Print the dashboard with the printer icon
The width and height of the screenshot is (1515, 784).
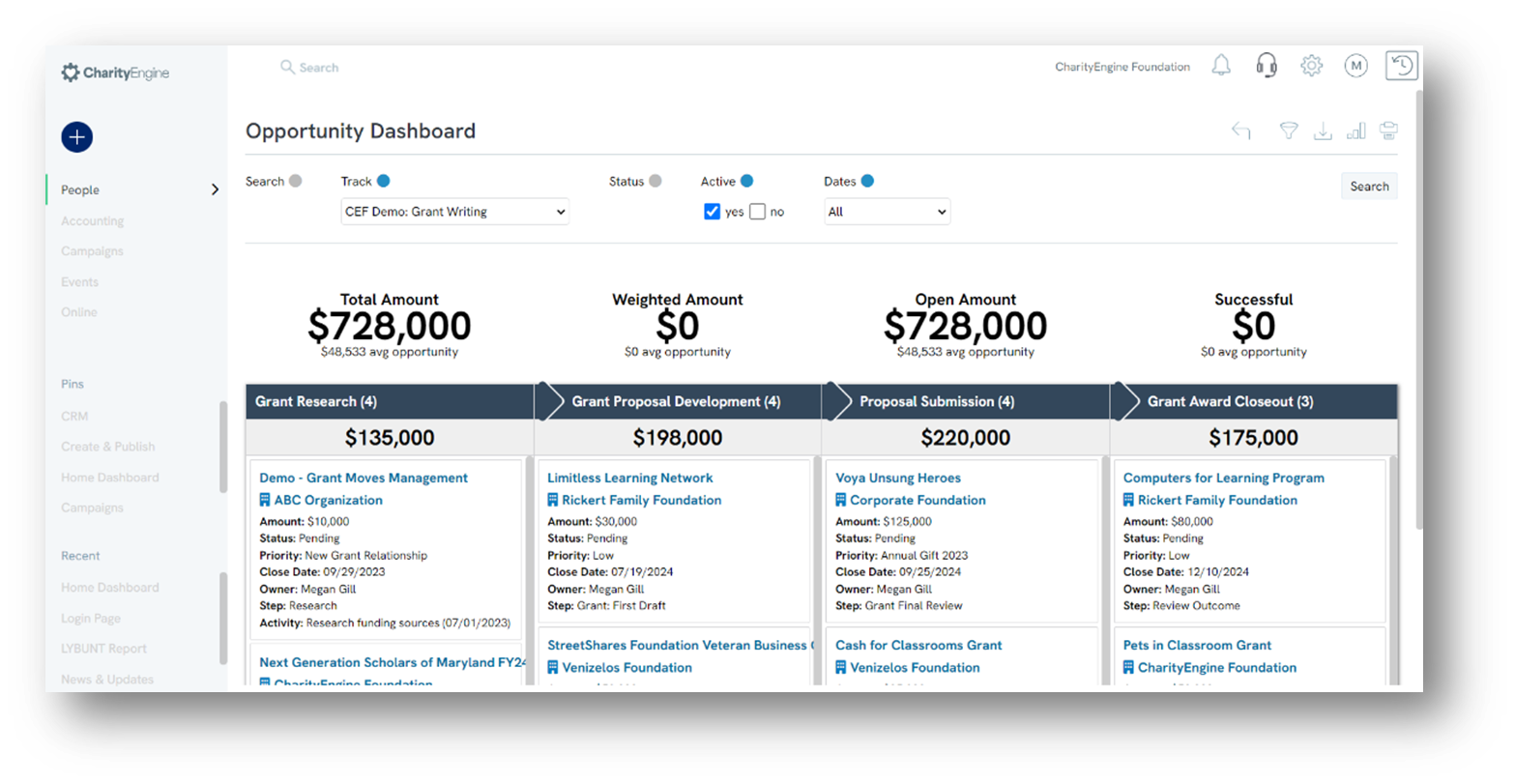1389,131
